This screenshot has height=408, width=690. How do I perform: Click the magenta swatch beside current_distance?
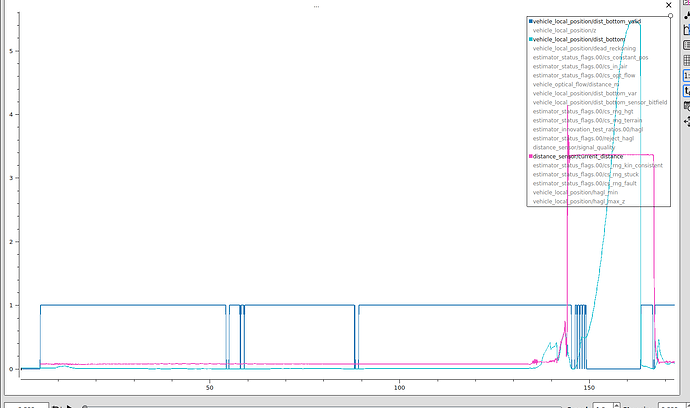[x=530, y=156]
